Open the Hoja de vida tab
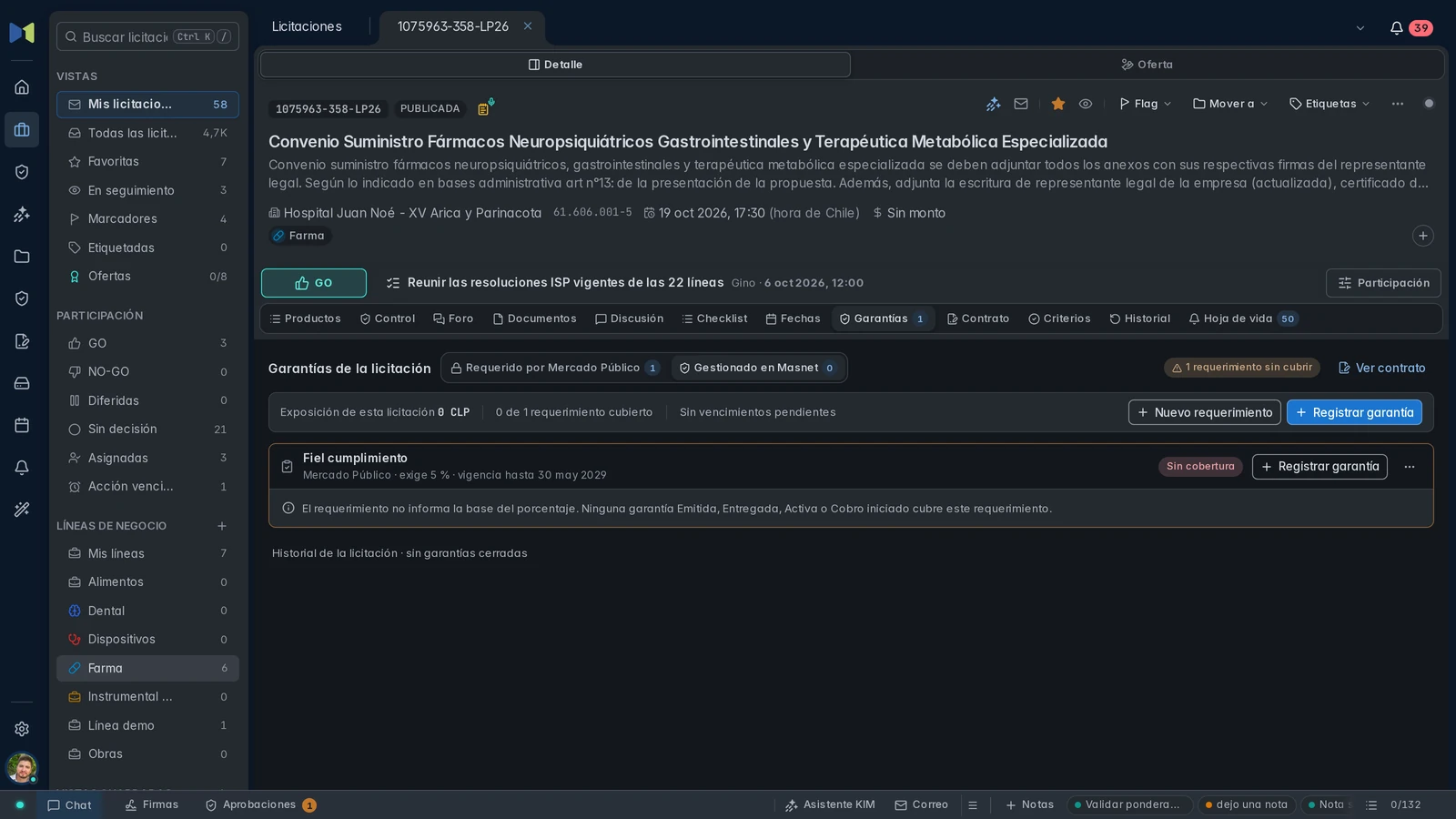 tap(1243, 318)
